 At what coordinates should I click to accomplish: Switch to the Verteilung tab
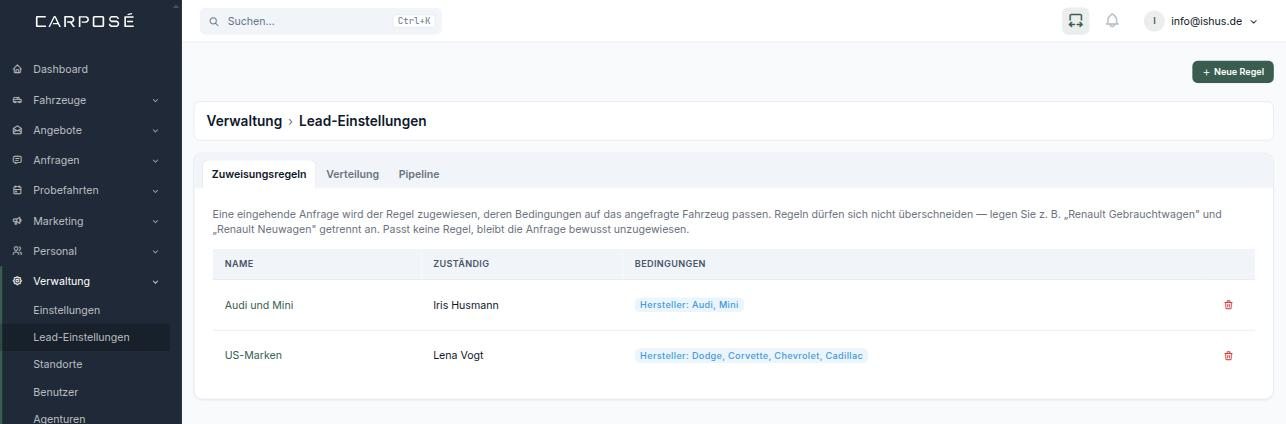tap(352, 174)
